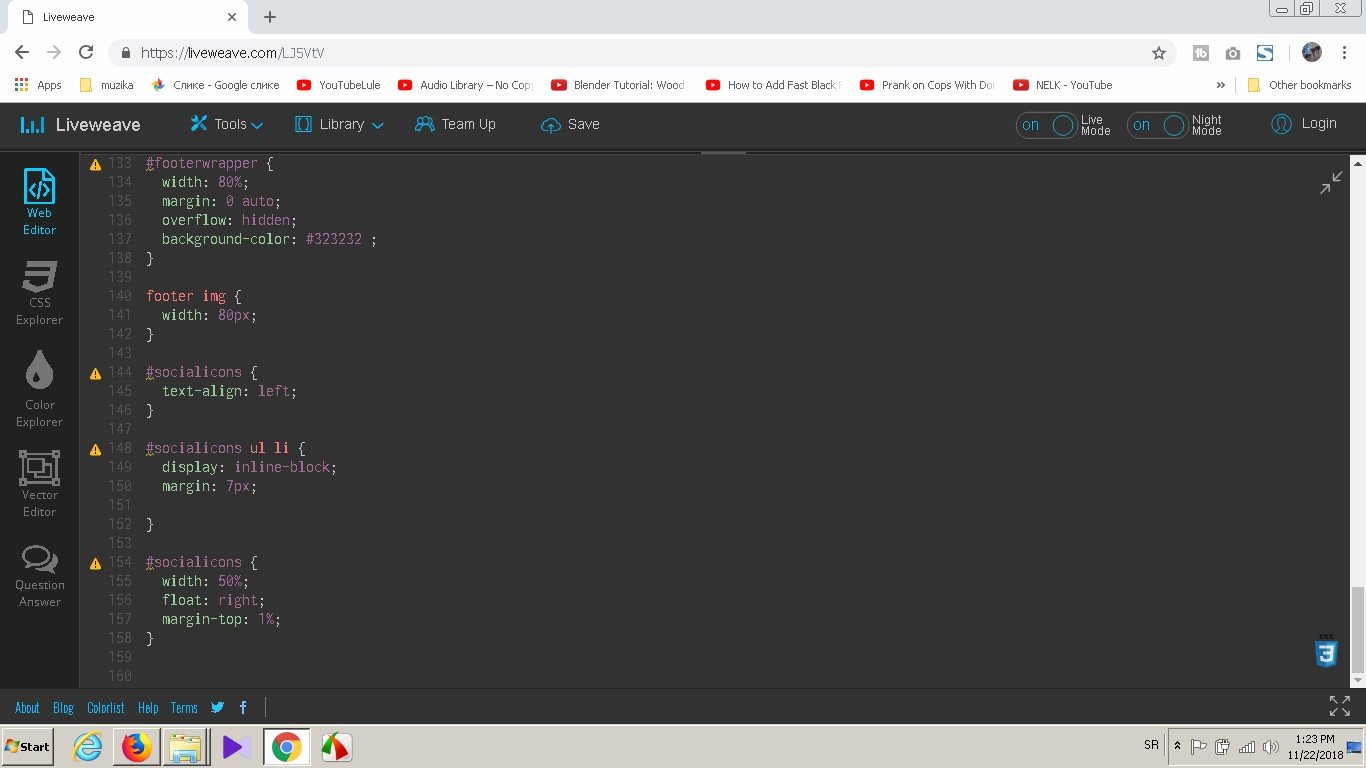Open the Colorlist page
This screenshot has height=768, width=1366.
point(105,707)
